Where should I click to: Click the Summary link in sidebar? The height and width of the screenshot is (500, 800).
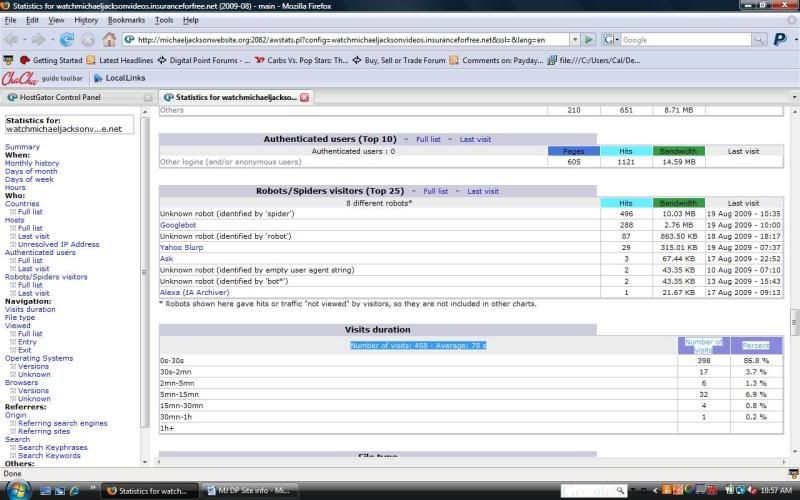point(22,147)
